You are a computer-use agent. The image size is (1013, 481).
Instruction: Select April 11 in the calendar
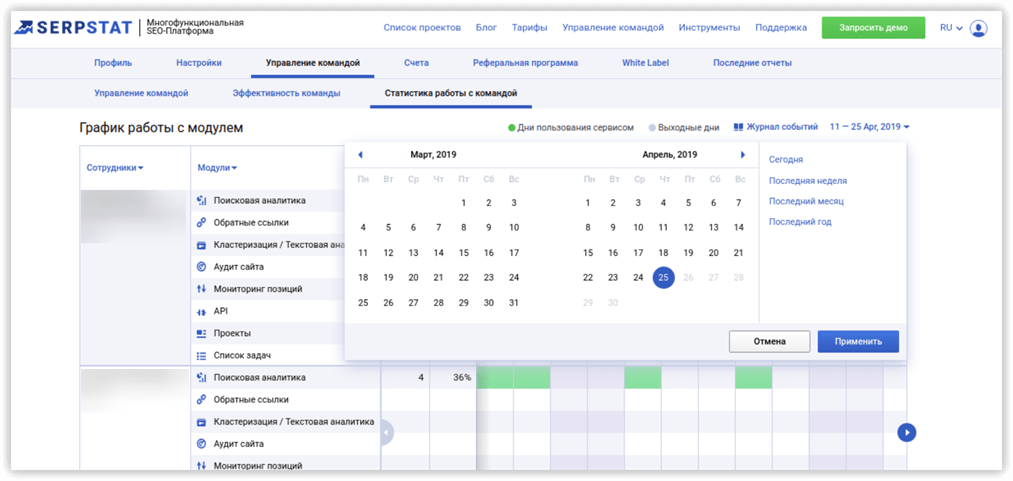click(663, 227)
